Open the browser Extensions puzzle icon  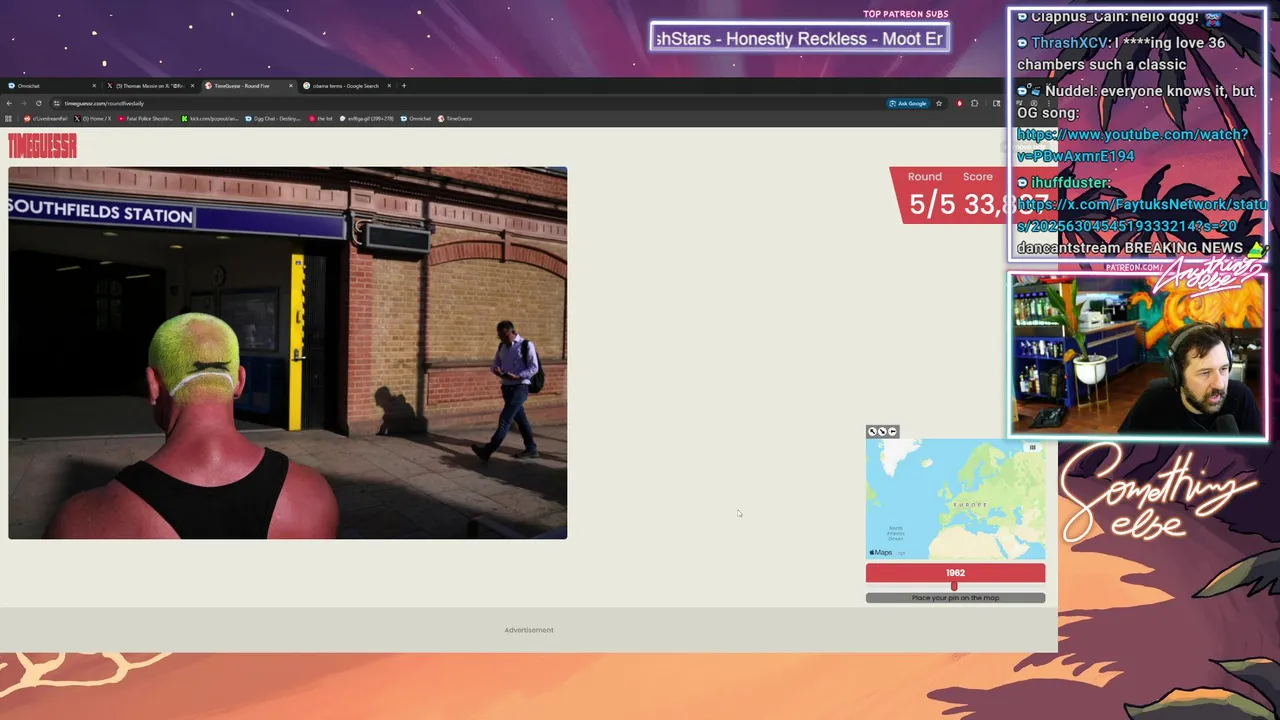click(x=975, y=103)
